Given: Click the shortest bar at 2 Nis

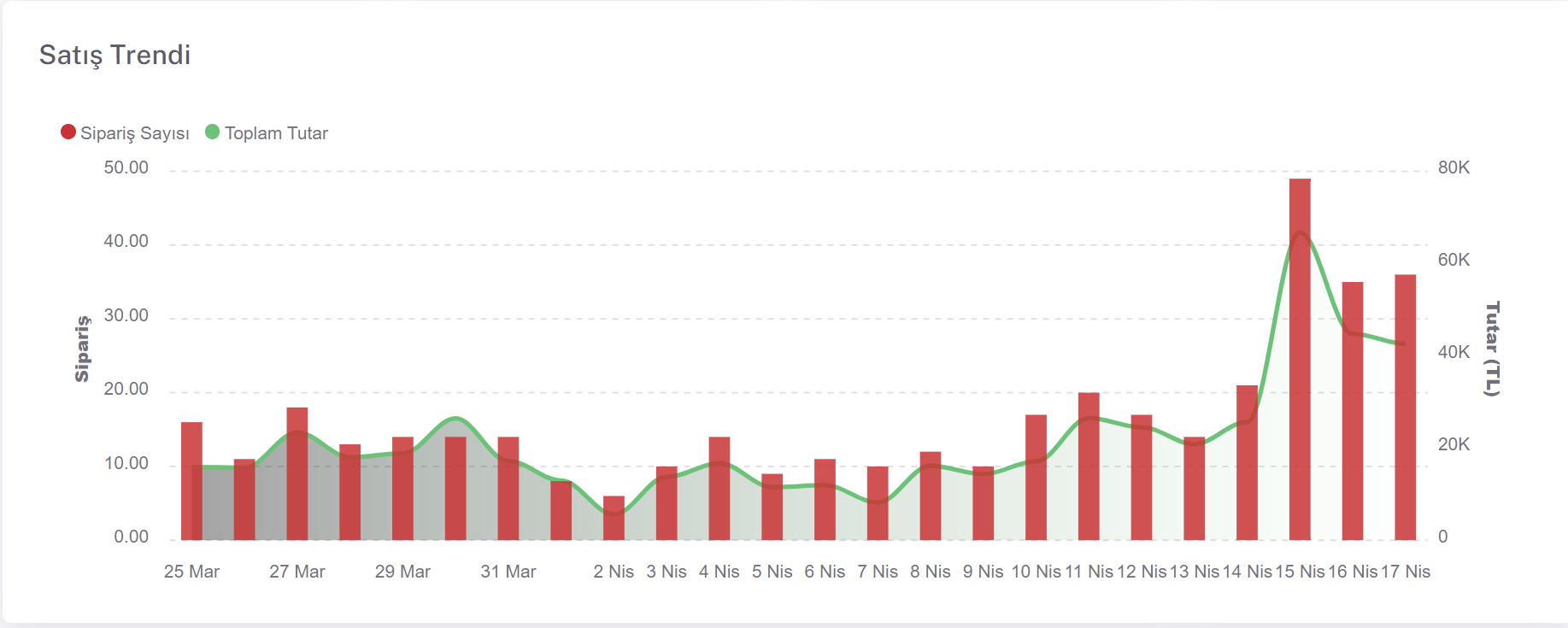Looking at the screenshot, I should (x=614, y=518).
